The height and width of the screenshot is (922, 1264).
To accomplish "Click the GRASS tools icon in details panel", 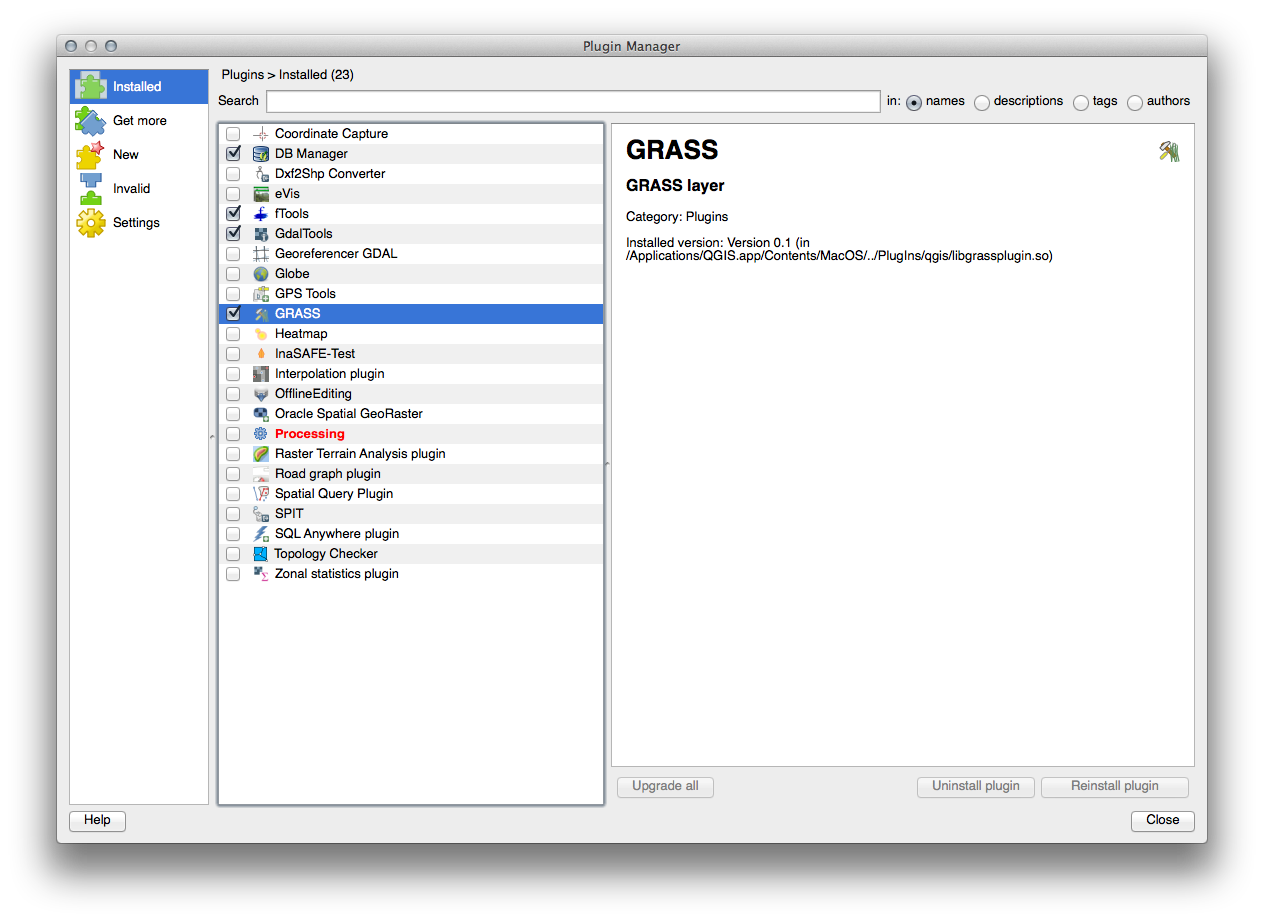I will click(x=1169, y=151).
